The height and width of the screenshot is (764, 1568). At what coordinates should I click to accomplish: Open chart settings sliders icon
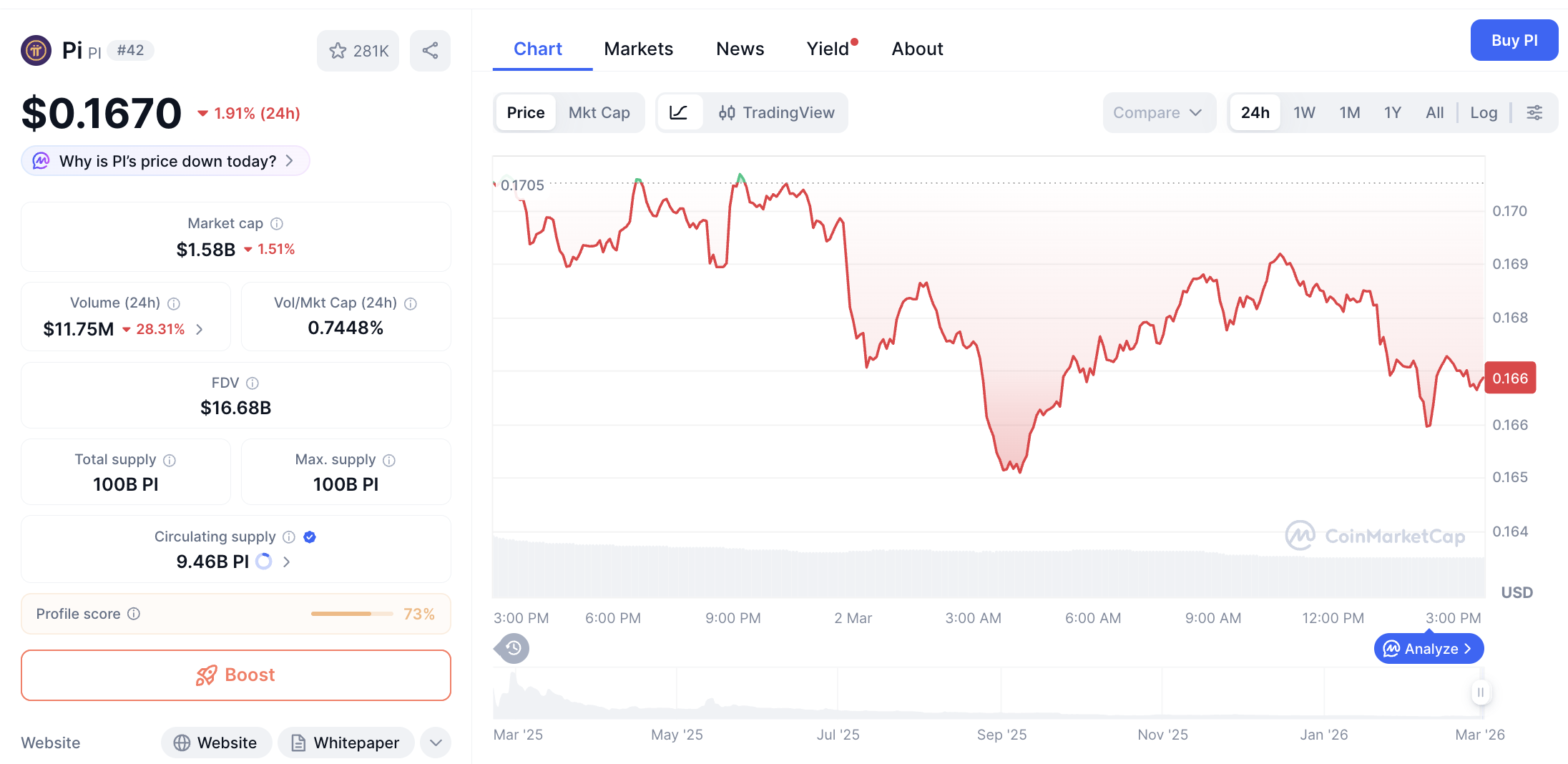(x=1534, y=112)
